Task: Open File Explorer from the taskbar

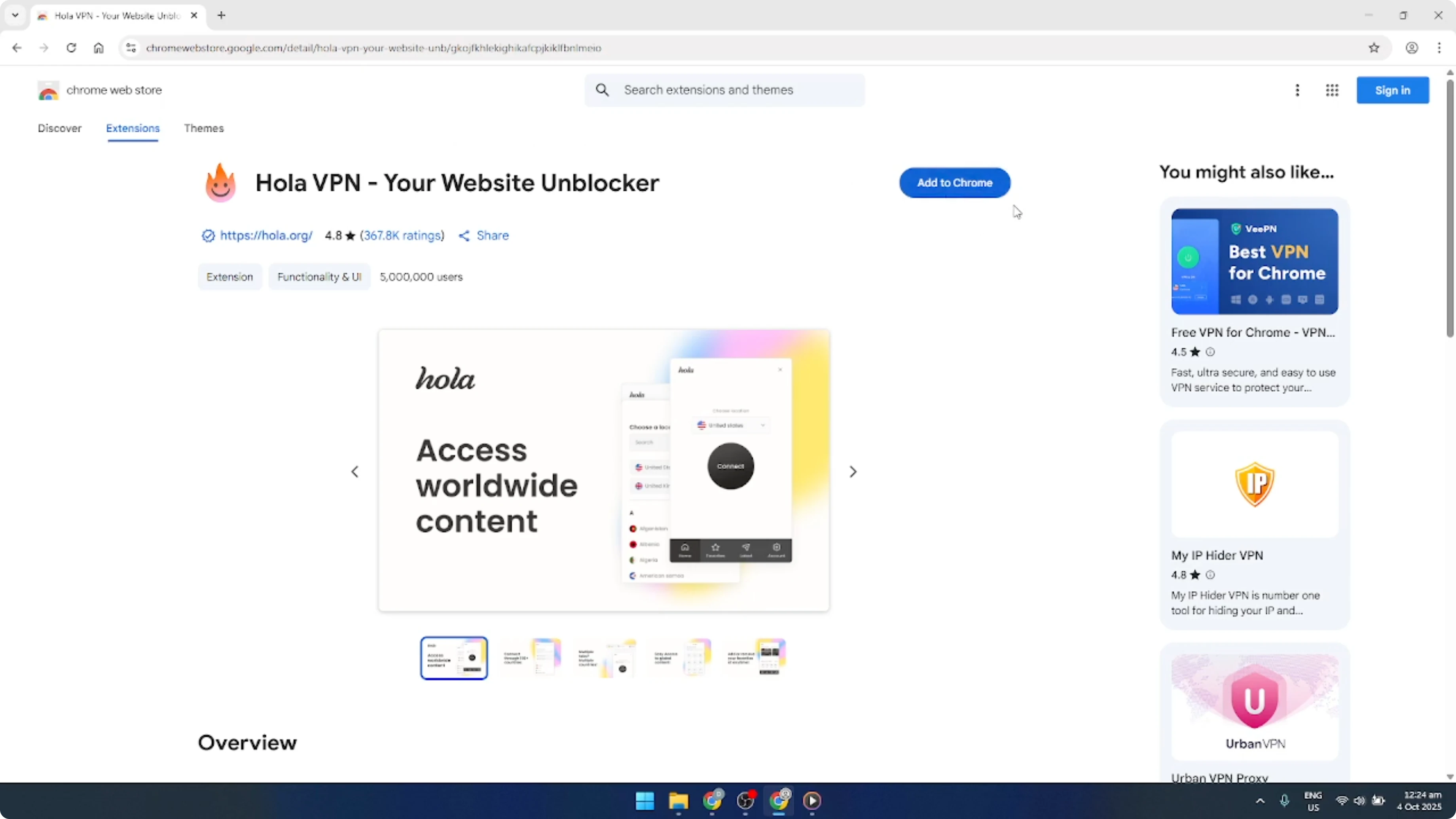Action: (x=678, y=800)
